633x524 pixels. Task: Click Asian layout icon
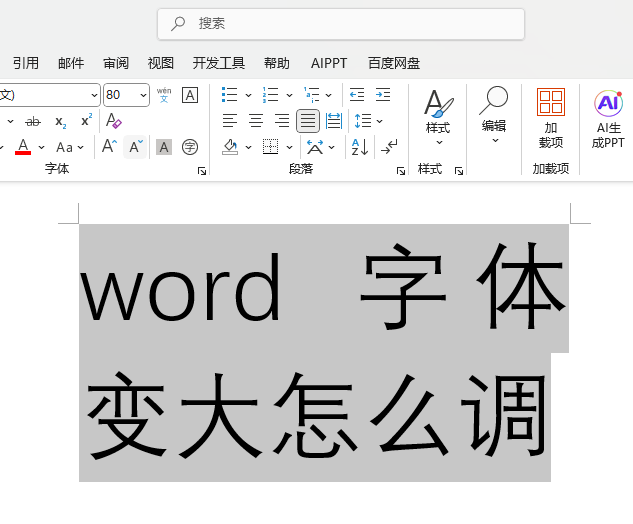click(x=315, y=147)
